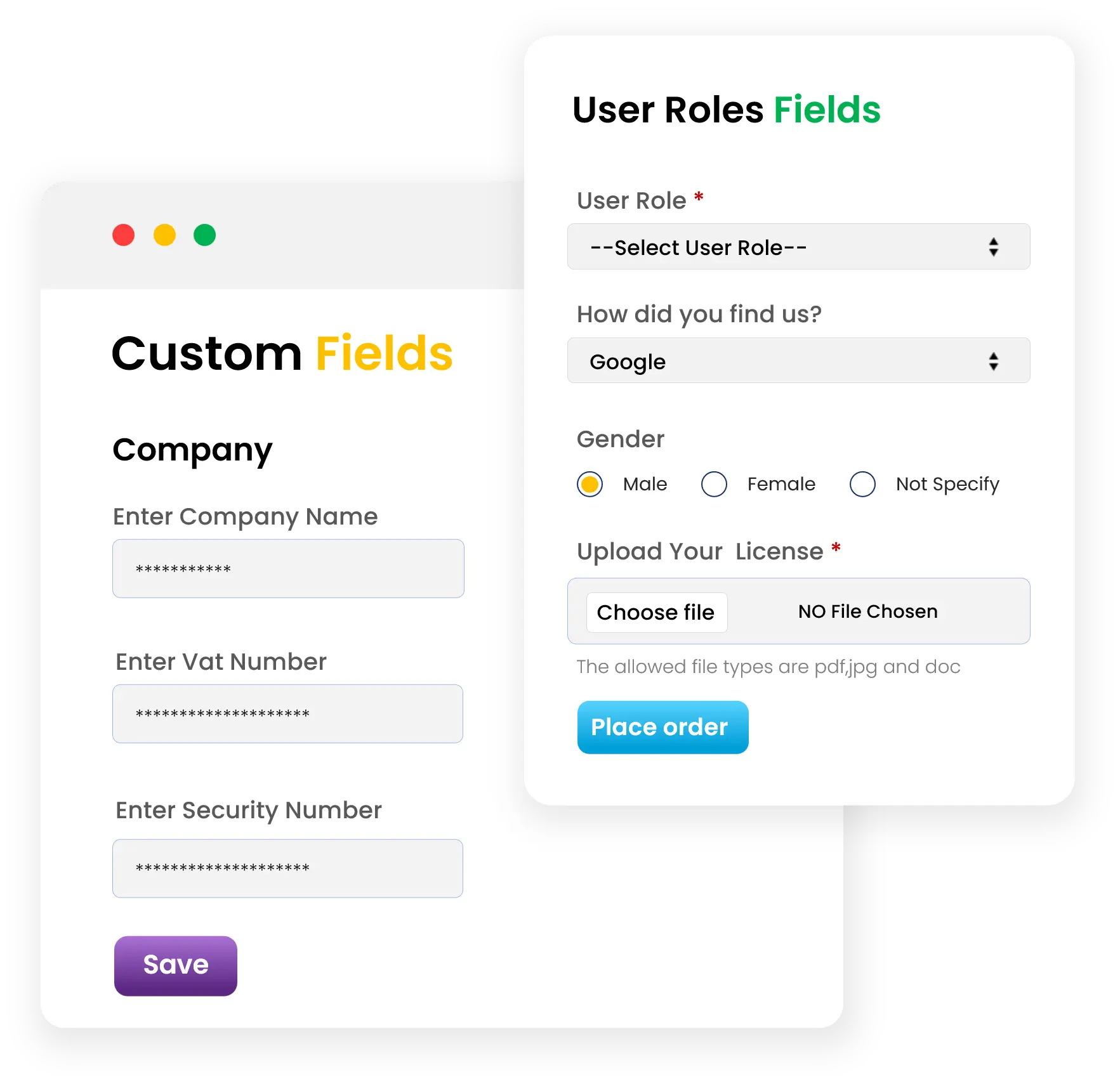
Task: Click into the Vat Number field
Action: 287,714
